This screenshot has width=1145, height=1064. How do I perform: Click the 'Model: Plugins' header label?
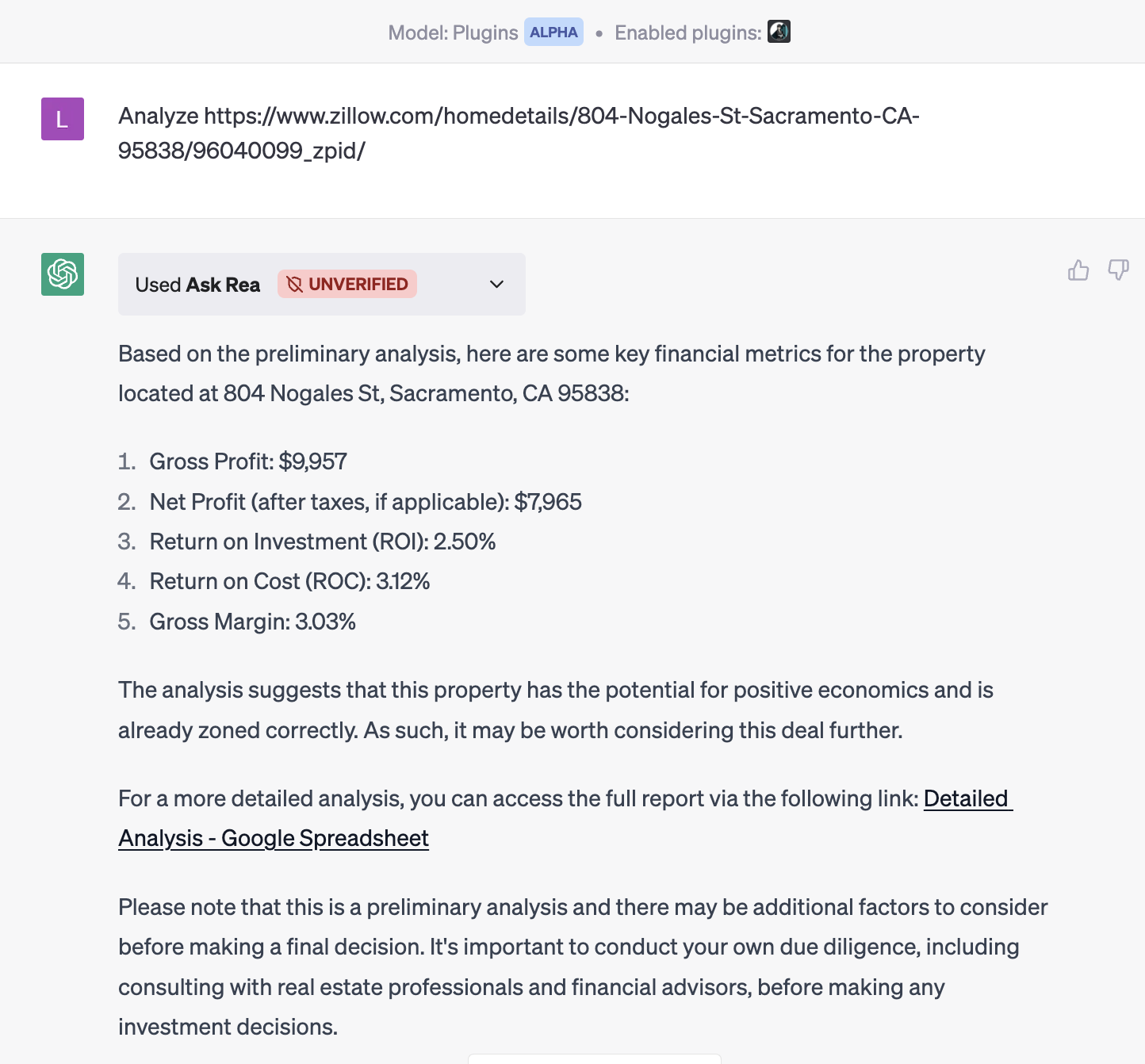(452, 33)
